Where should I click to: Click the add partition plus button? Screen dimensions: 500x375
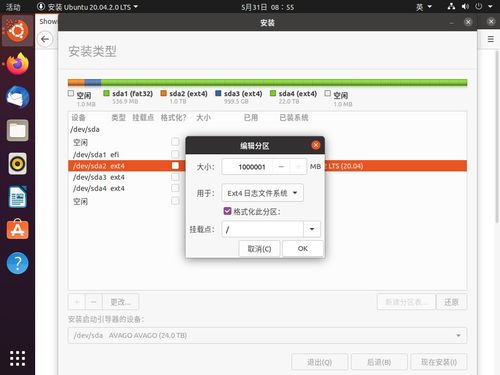pos(77,302)
